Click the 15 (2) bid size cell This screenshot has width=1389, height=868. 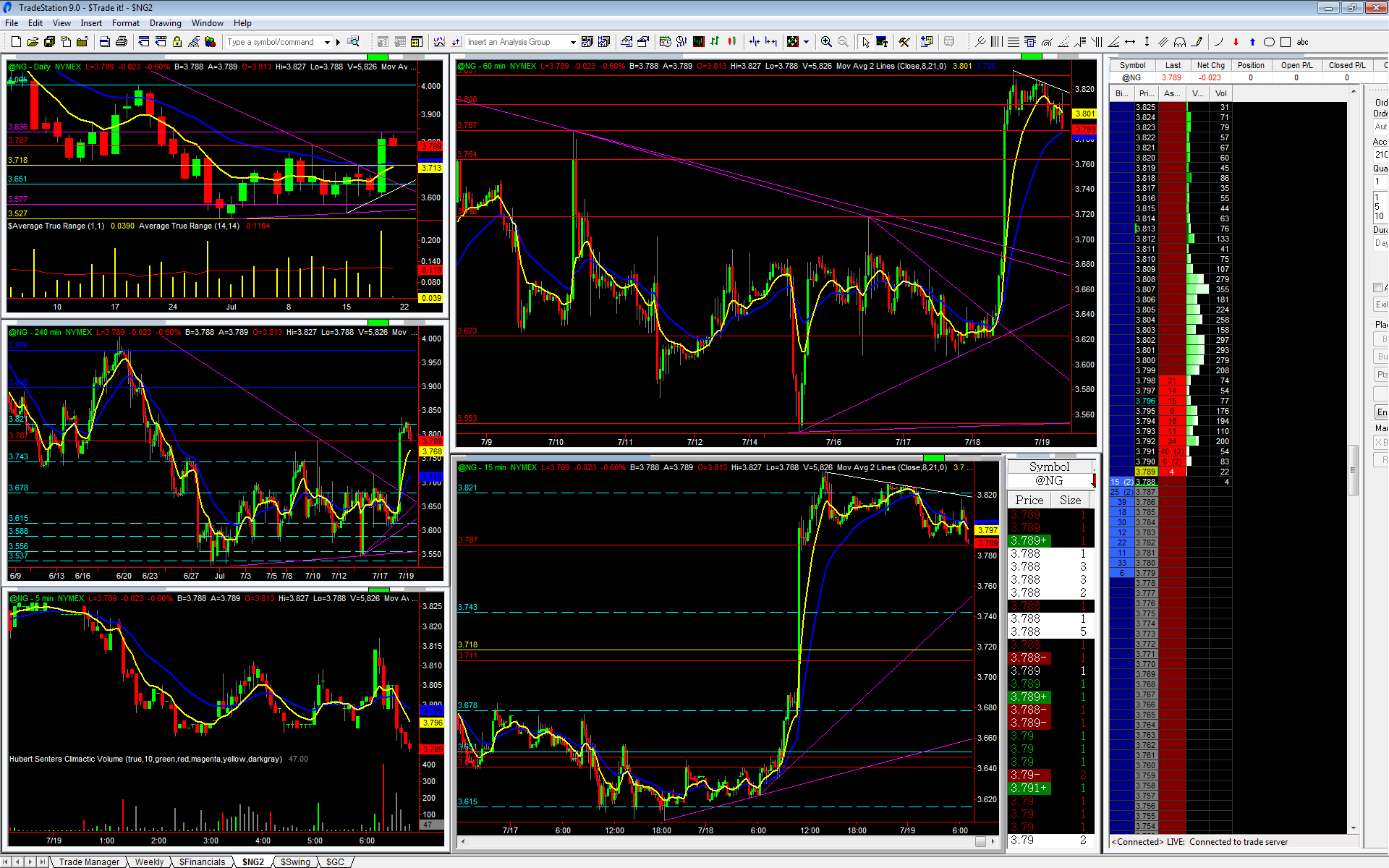click(1122, 482)
